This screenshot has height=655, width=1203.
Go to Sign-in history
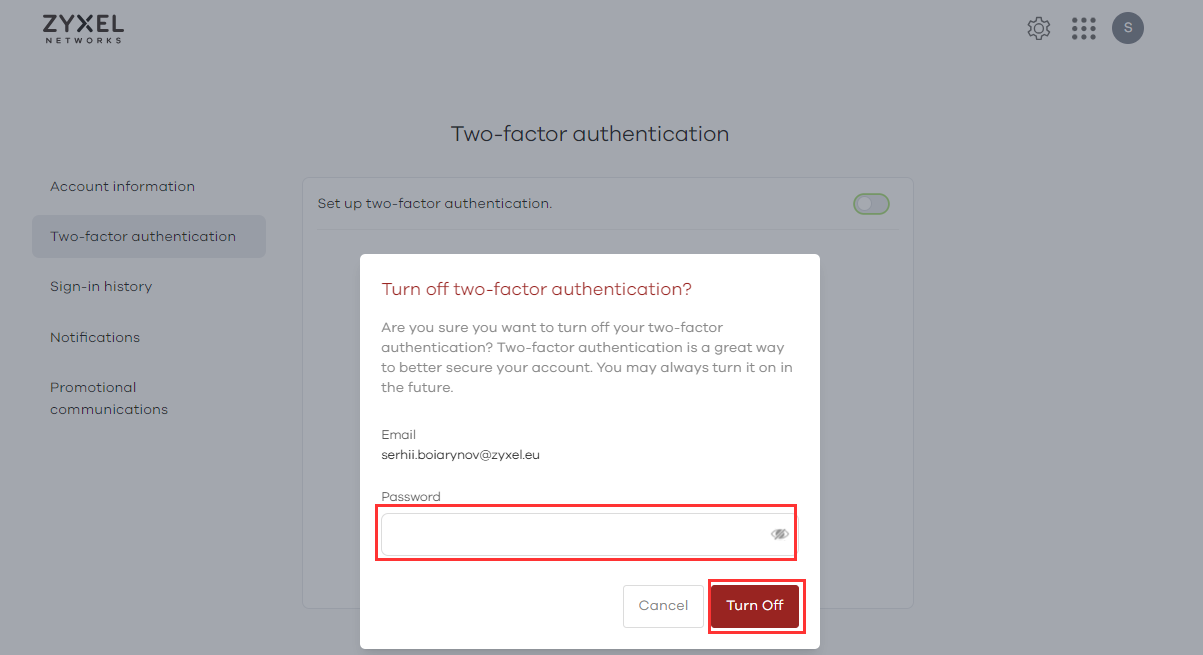pyautogui.click(x=101, y=287)
